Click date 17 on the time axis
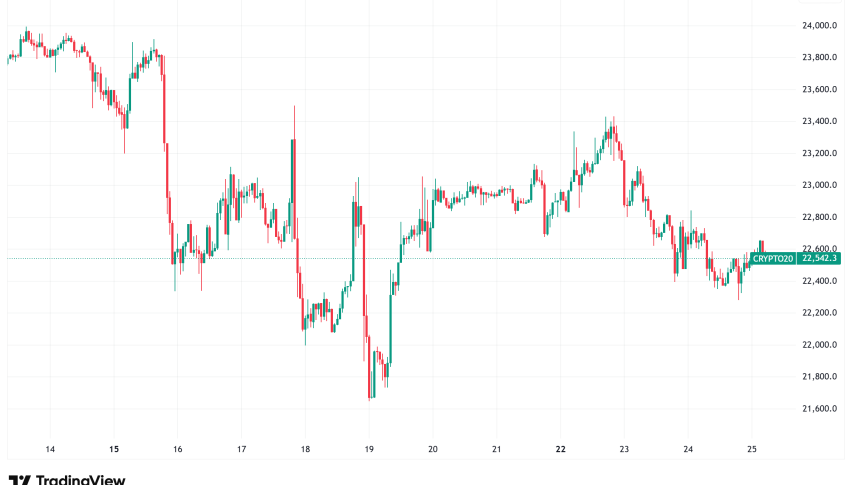This screenshot has width=852, height=485. coord(241,449)
